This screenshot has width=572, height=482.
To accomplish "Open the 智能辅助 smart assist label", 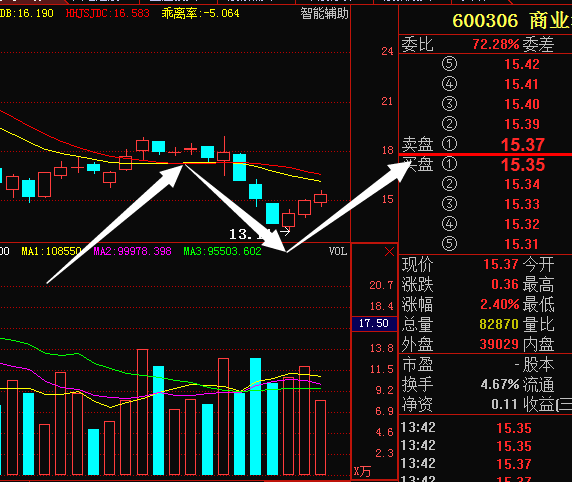I will (x=324, y=14).
